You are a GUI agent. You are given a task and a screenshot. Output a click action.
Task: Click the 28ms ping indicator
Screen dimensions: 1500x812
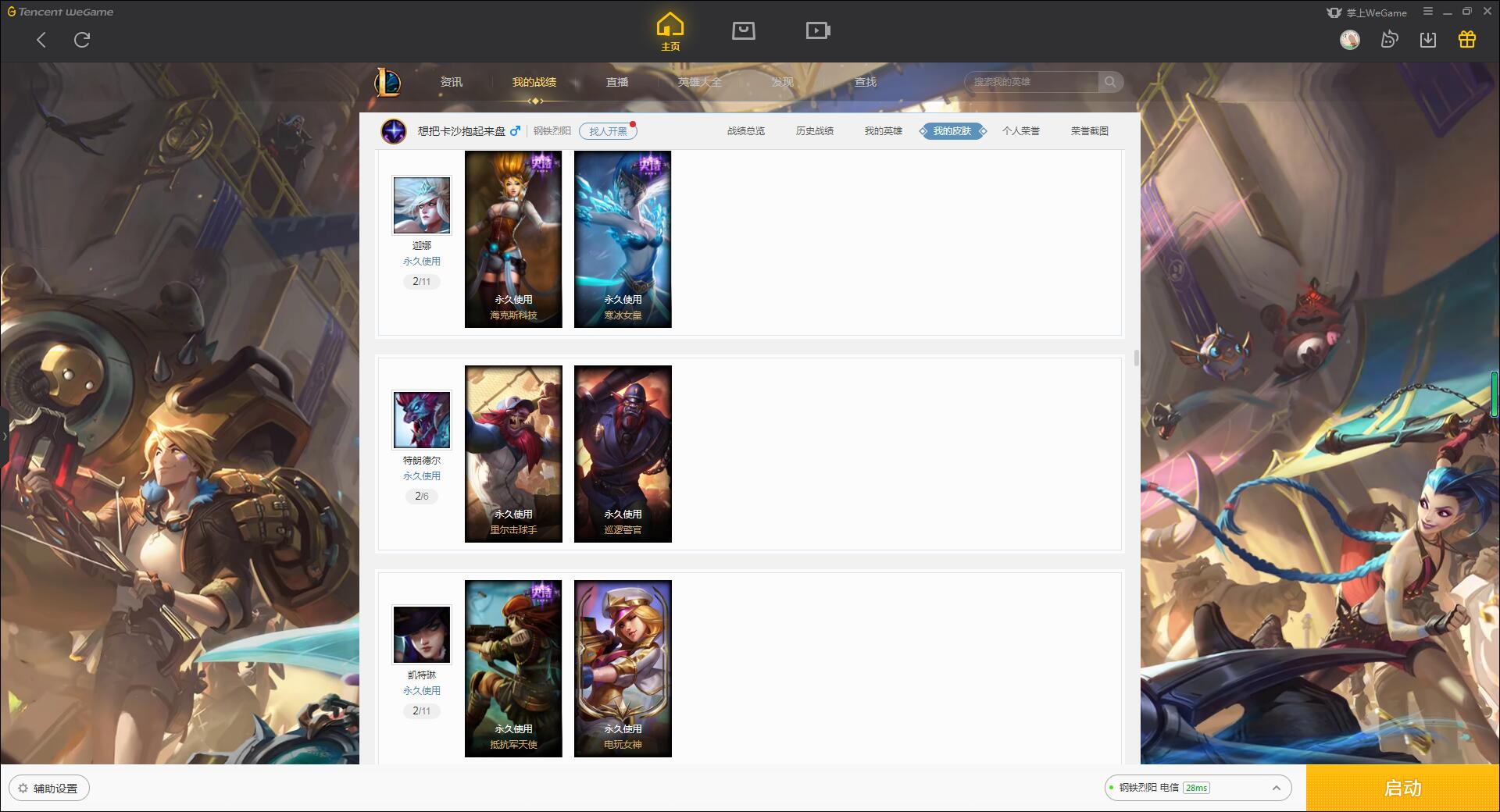(x=1196, y=788)
